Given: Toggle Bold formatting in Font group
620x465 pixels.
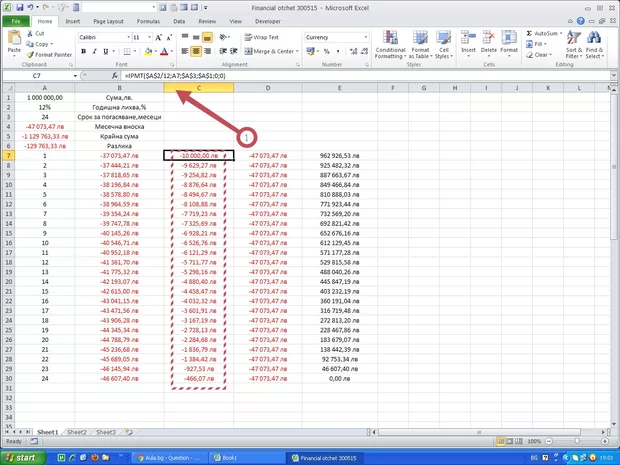Looking at the screenshot, I should (82, 51).
